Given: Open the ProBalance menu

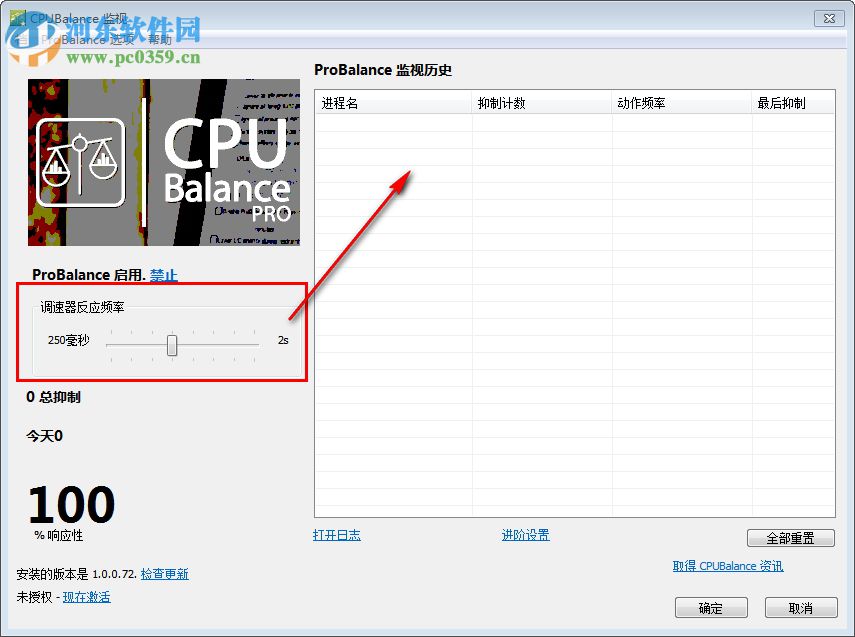Looking at the screenshot, I should [x=74, y=40].
